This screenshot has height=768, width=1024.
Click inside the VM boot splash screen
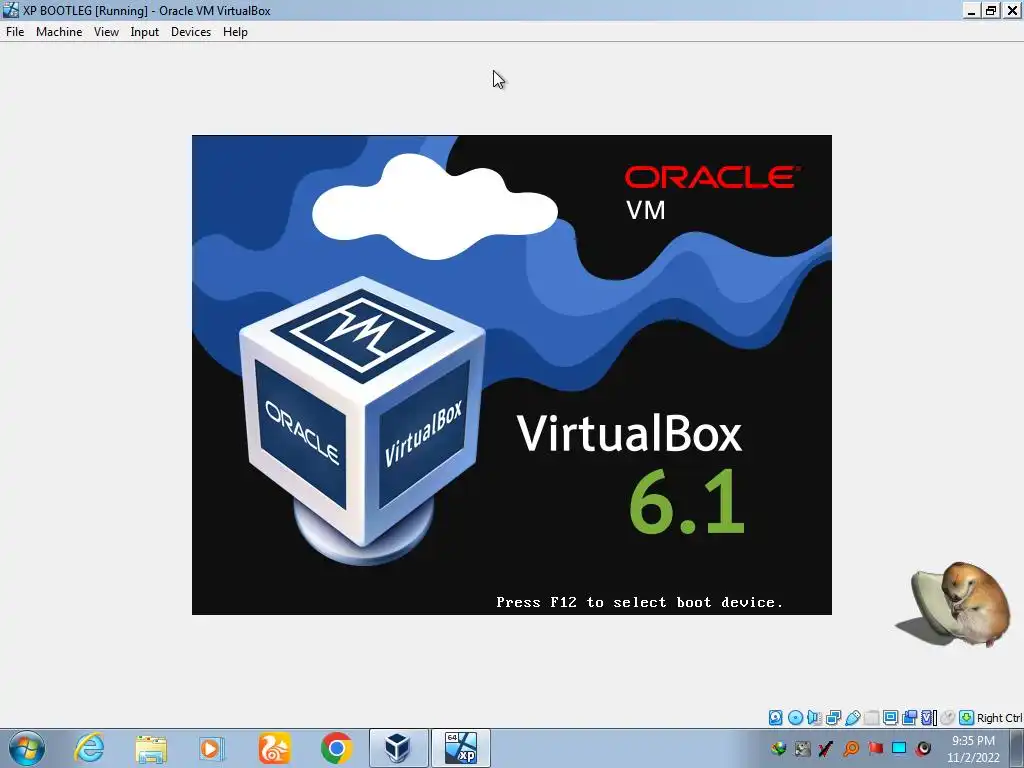(x=511, y=375)
